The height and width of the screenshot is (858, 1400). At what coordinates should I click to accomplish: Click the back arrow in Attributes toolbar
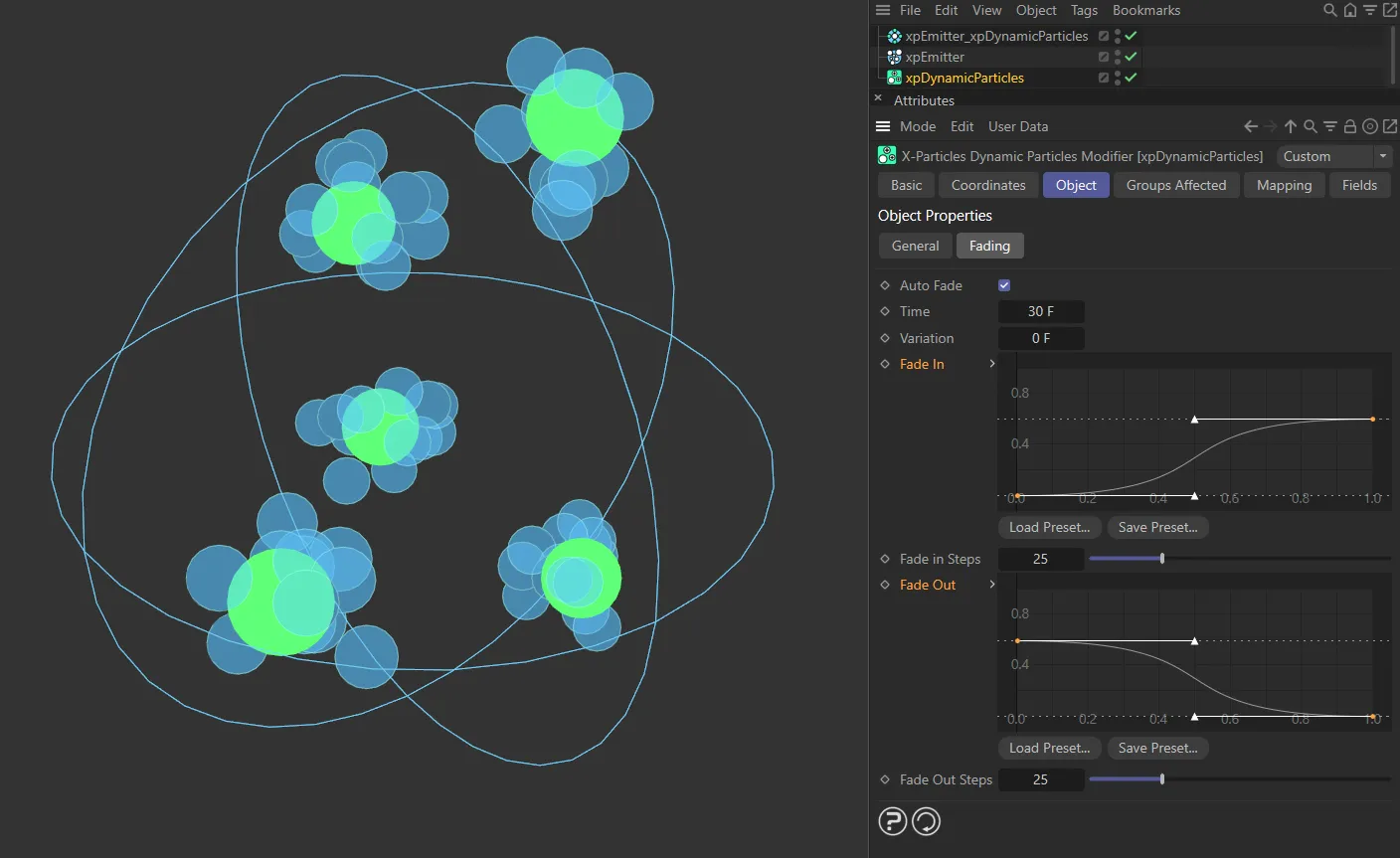click(x=1251, y=126)
